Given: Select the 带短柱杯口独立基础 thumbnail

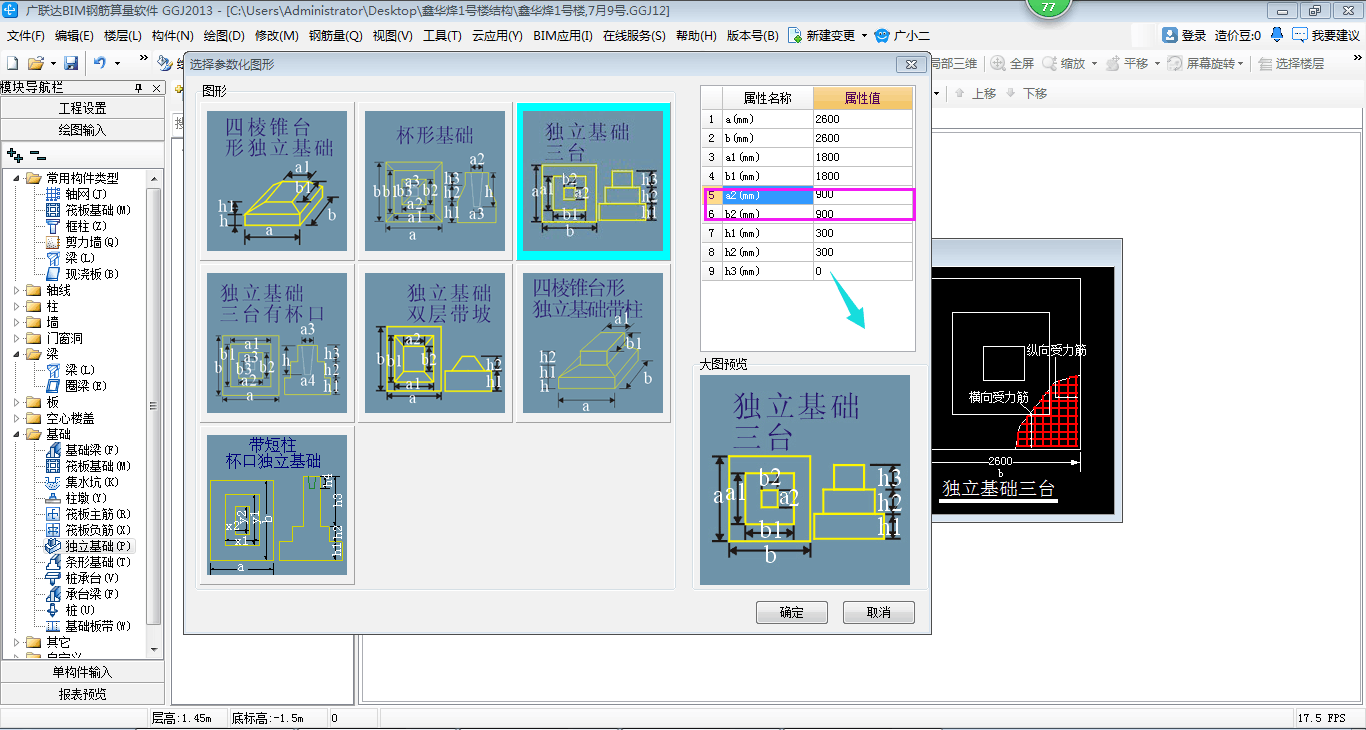Looking at the screenshot, I should point(277,504).
